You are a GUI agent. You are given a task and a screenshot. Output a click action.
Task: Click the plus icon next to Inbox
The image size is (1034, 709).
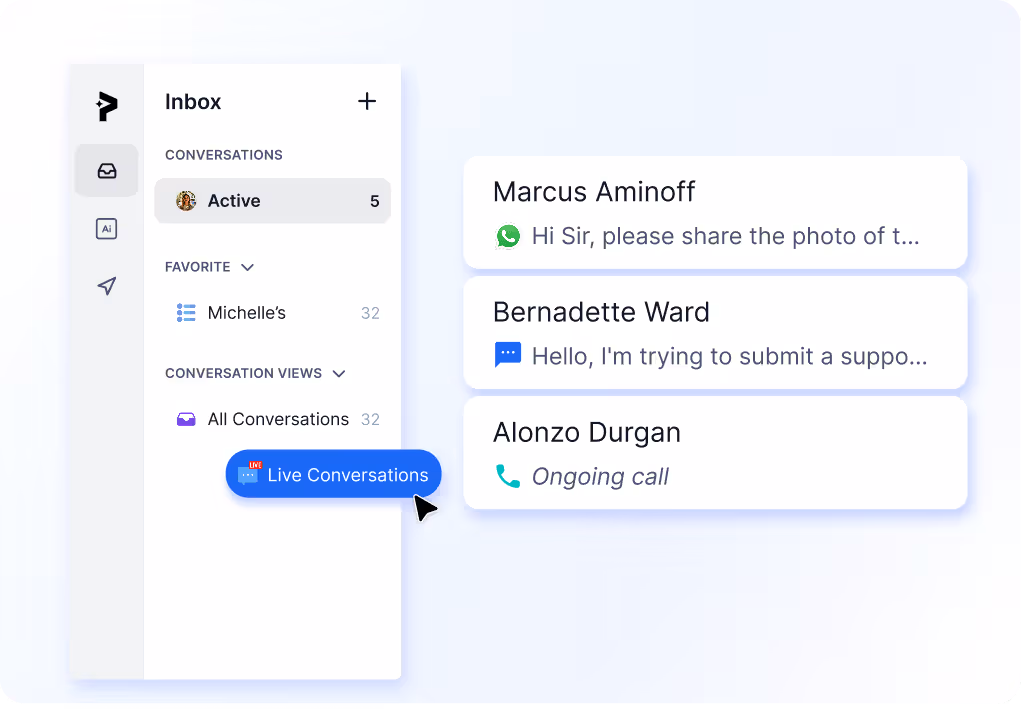(367, 101)
